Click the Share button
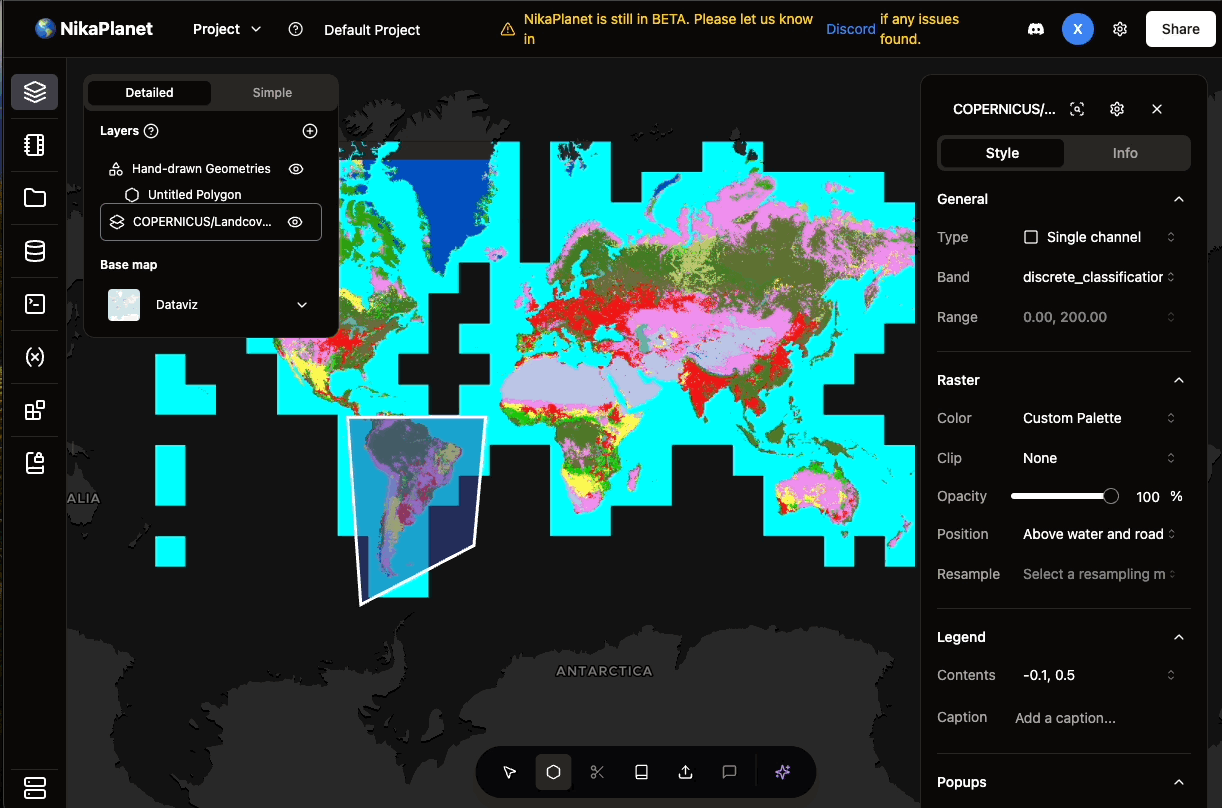This screenshot has width=1222, height=808. pyautogui.click(x=1180, y=29)
